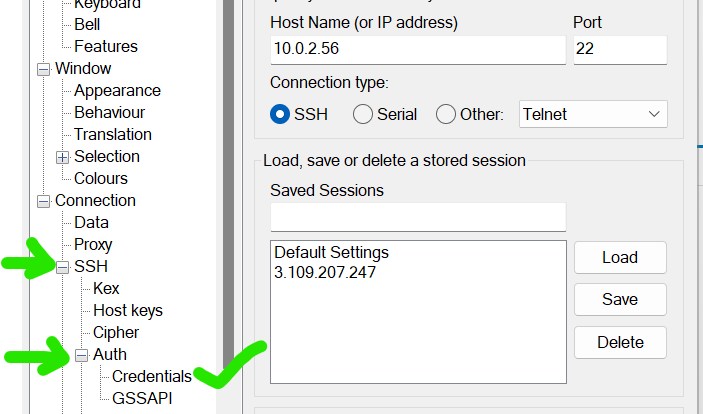703x414 pixels.
Task: Collapse the SSH tree node
Action: 62,268
